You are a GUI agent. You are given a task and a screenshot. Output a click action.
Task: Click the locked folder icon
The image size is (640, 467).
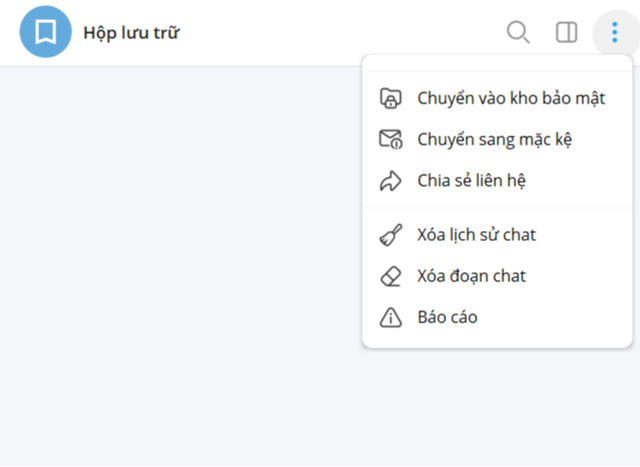pyautogui.click(x=391, y=98)
